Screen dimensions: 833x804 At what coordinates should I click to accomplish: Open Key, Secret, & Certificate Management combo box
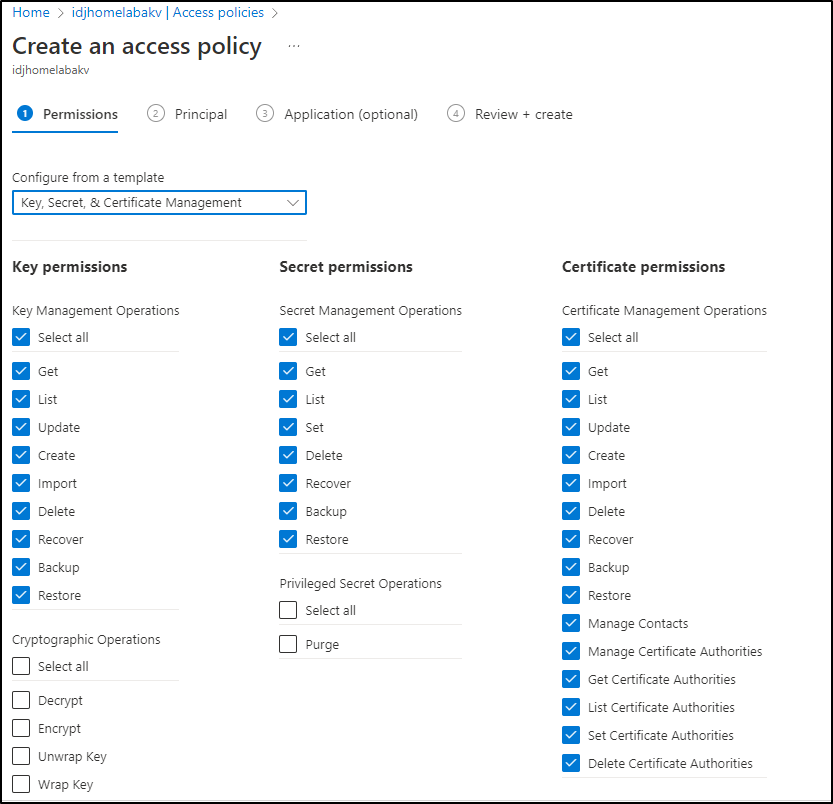[159, 202]
